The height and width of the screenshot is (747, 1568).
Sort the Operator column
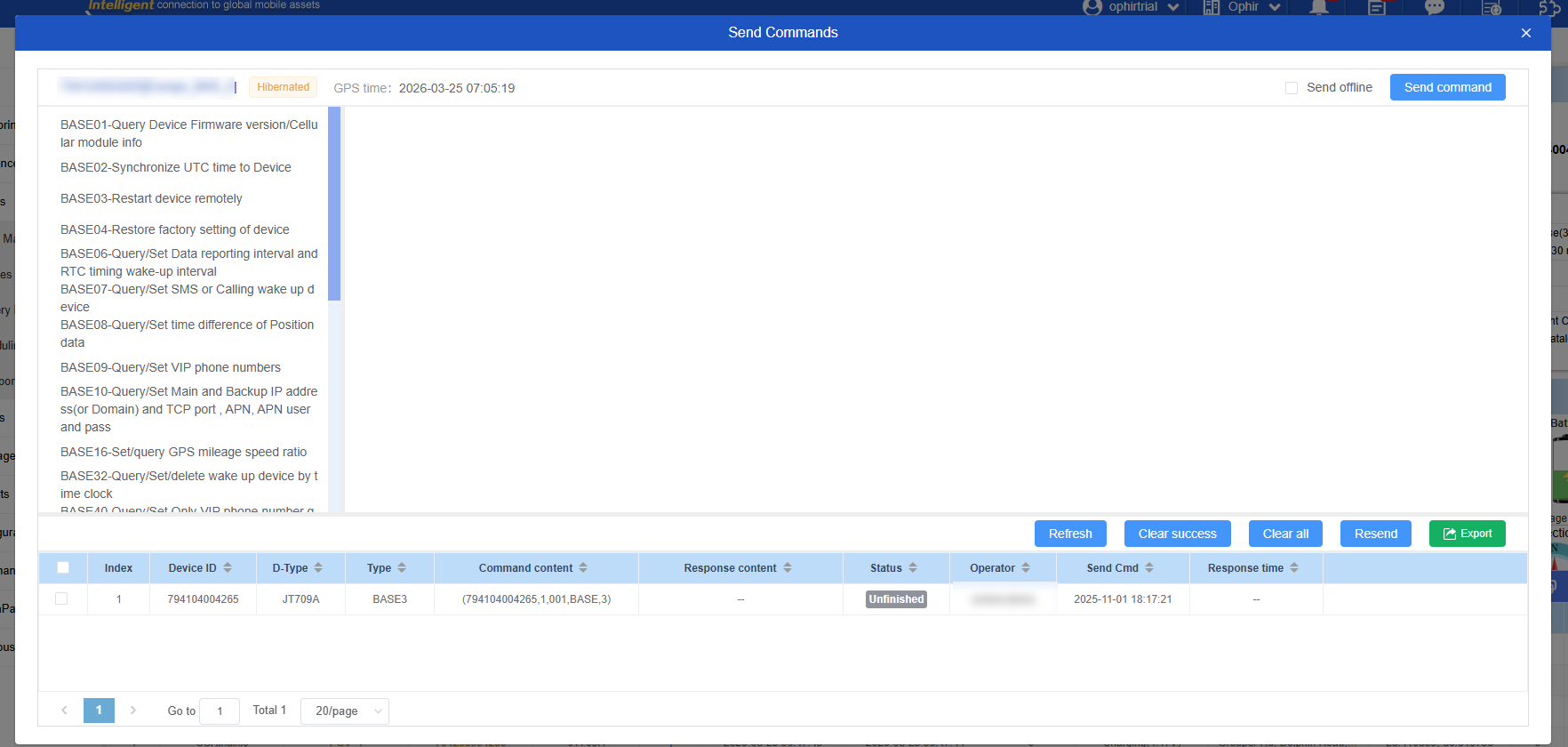pos(1026,568)
